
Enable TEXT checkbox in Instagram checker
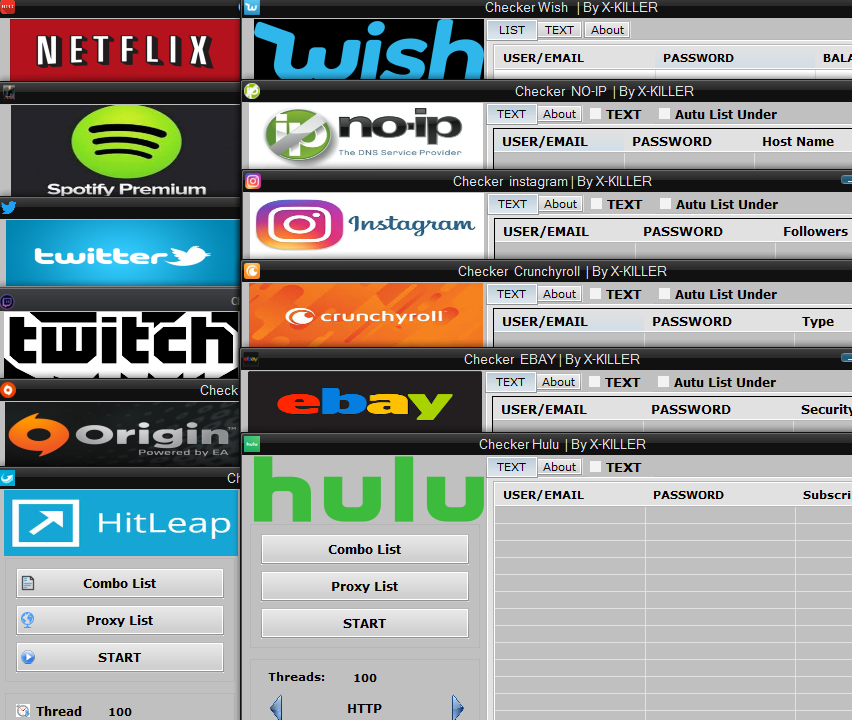click(x=597, y=204)
